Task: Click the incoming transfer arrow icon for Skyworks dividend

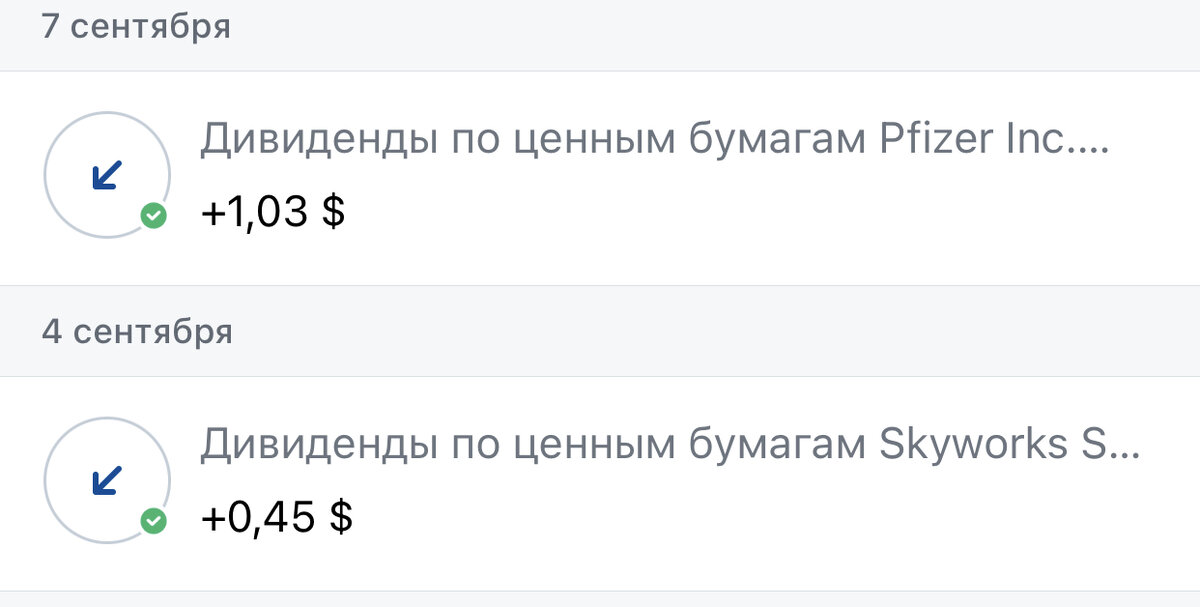Action: click(x=103, y=478)
